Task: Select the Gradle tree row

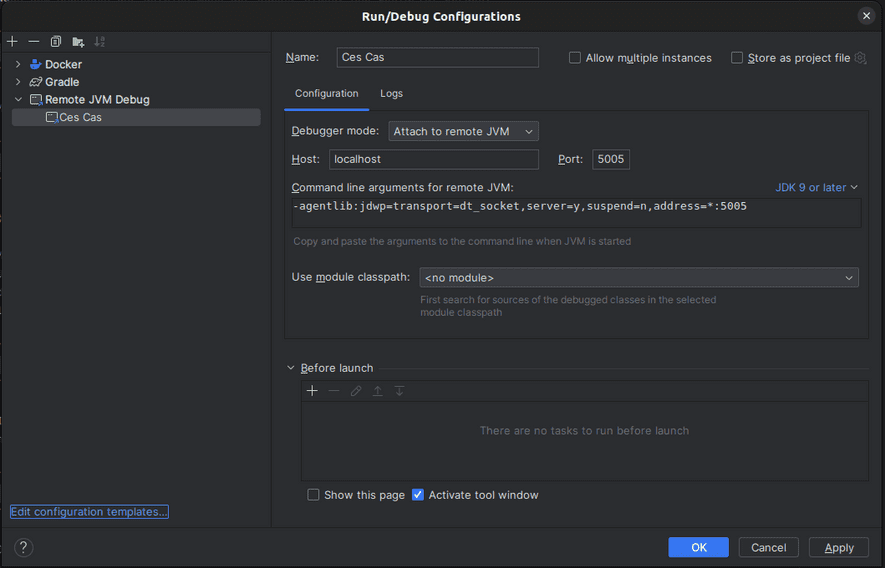Action: [x=136, y=82]
